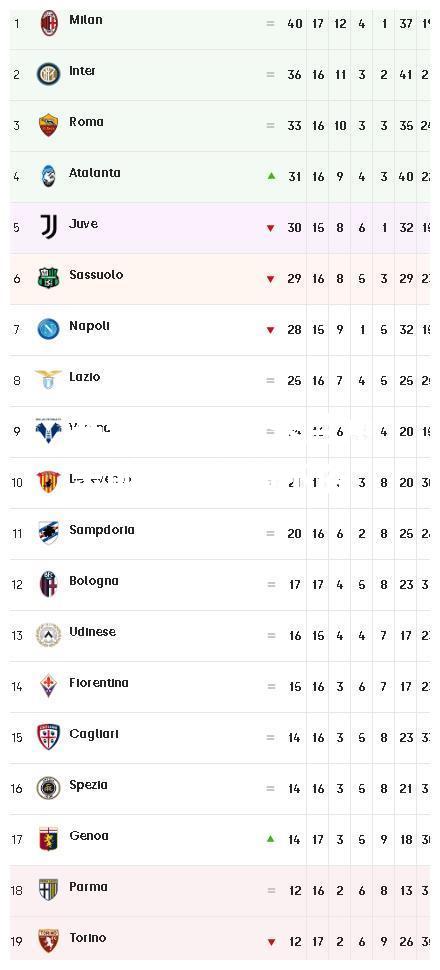Click Atalanta's green up-arrow indicator
440x970 pixels.
(x=270, y=176)
